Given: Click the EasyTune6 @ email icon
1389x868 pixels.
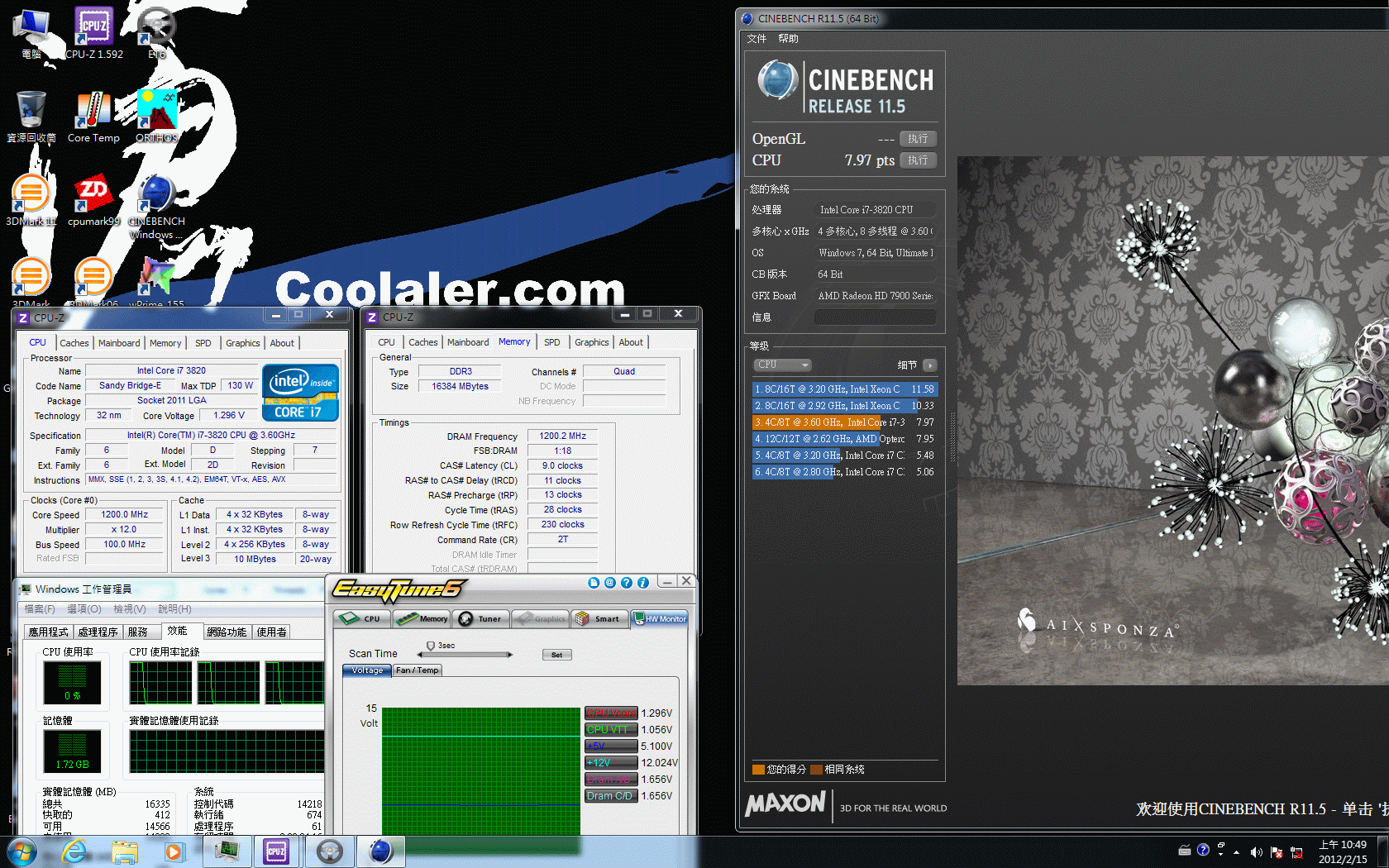Looking at the screenshot, I should click(609, 583).
